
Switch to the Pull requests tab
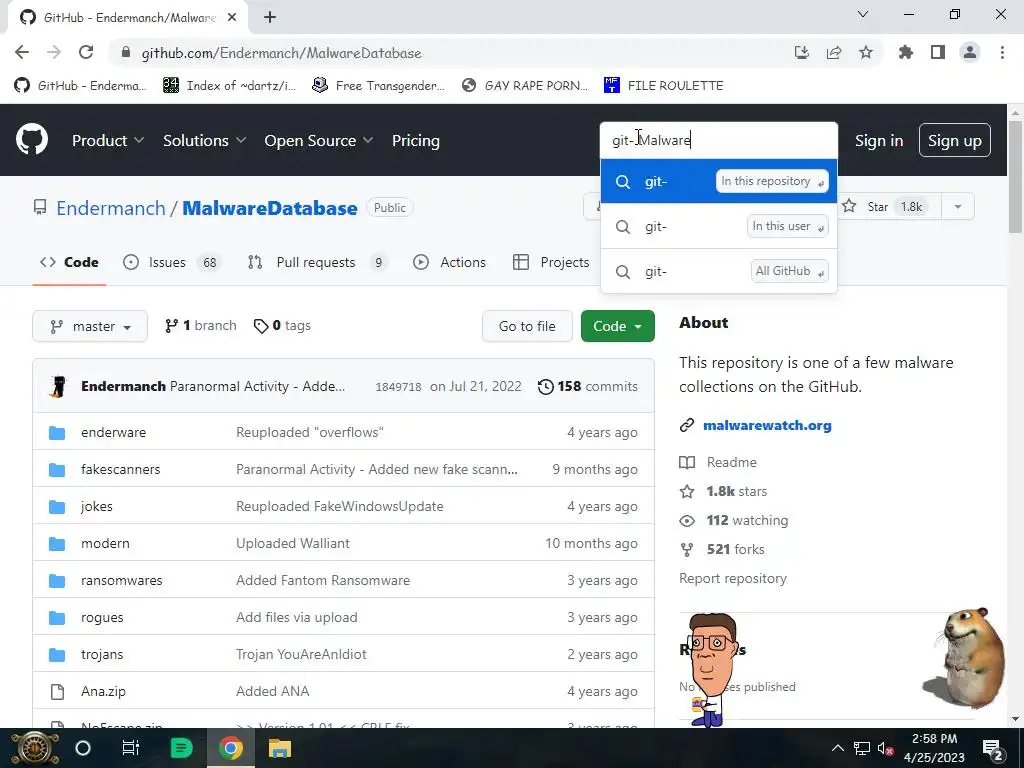tap(318, 262)
